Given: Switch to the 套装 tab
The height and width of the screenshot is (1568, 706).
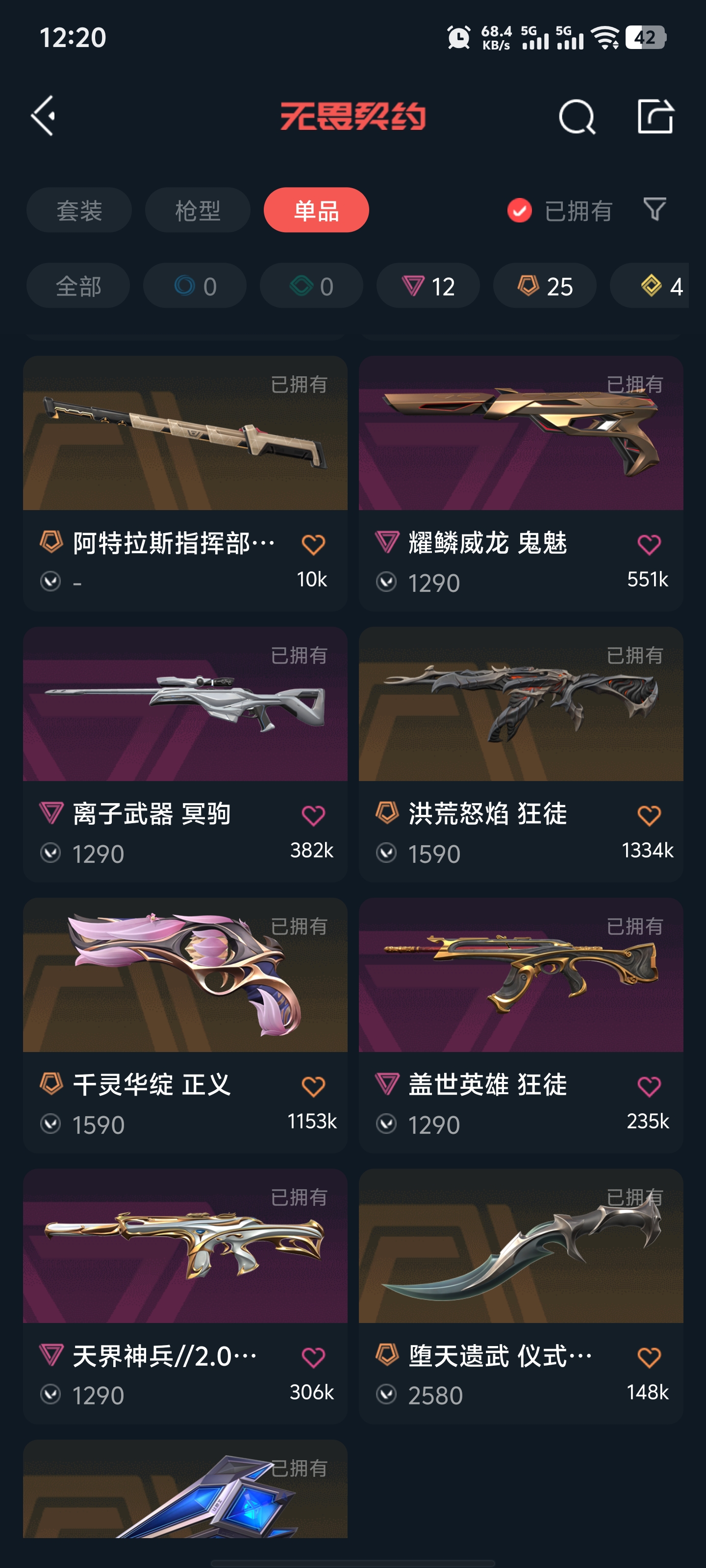Looking at the screenshot, I should pyautogui.click(x=79, y=210).
